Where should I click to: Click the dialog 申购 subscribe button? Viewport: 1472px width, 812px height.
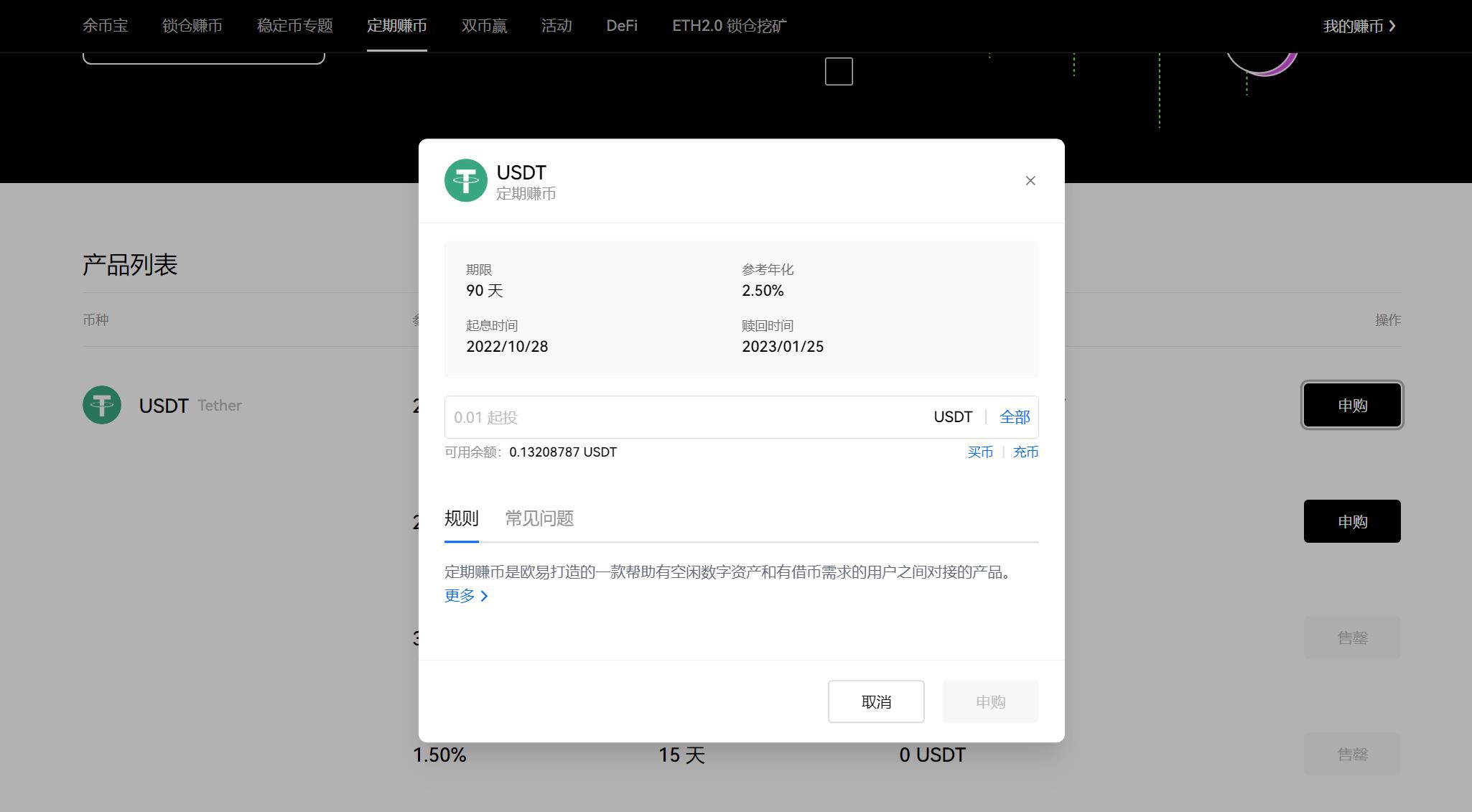tap(989, 701)
